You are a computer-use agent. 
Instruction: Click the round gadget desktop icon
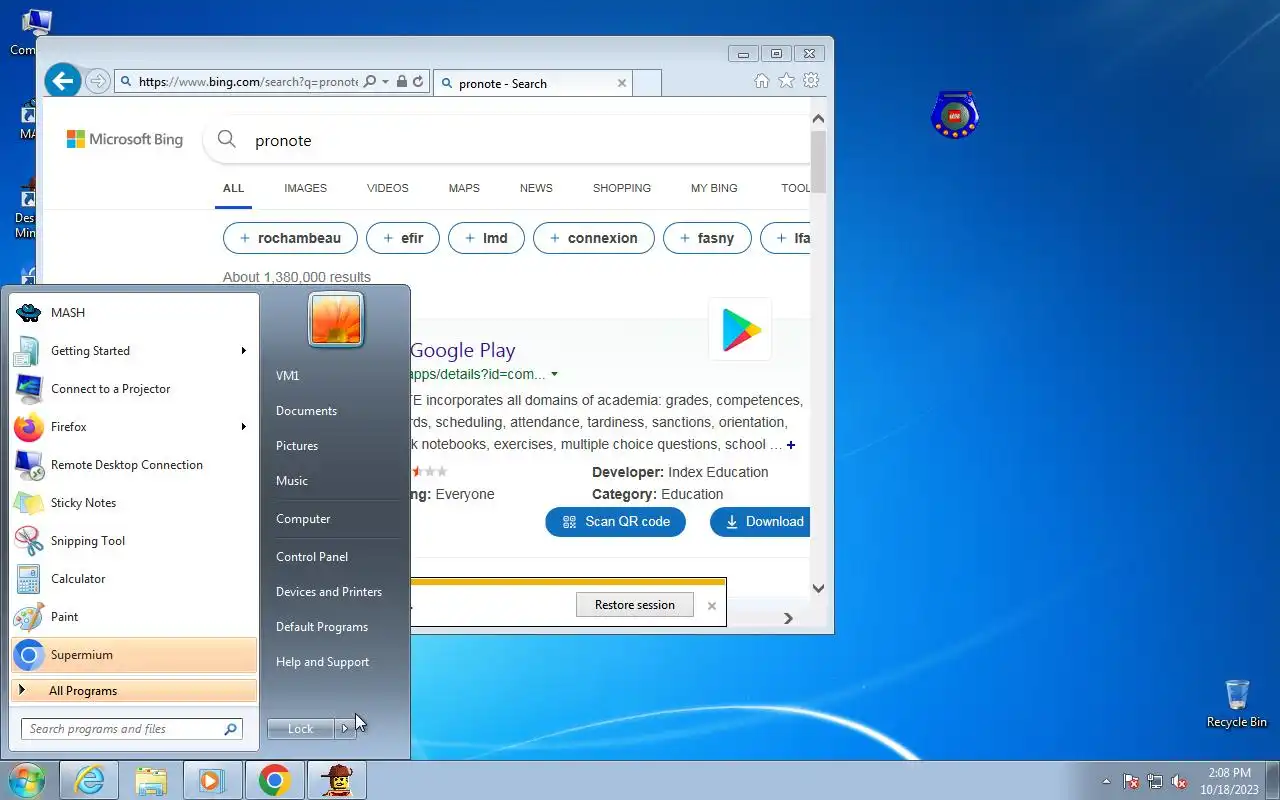pyautogui.click(x=954, y=114)
